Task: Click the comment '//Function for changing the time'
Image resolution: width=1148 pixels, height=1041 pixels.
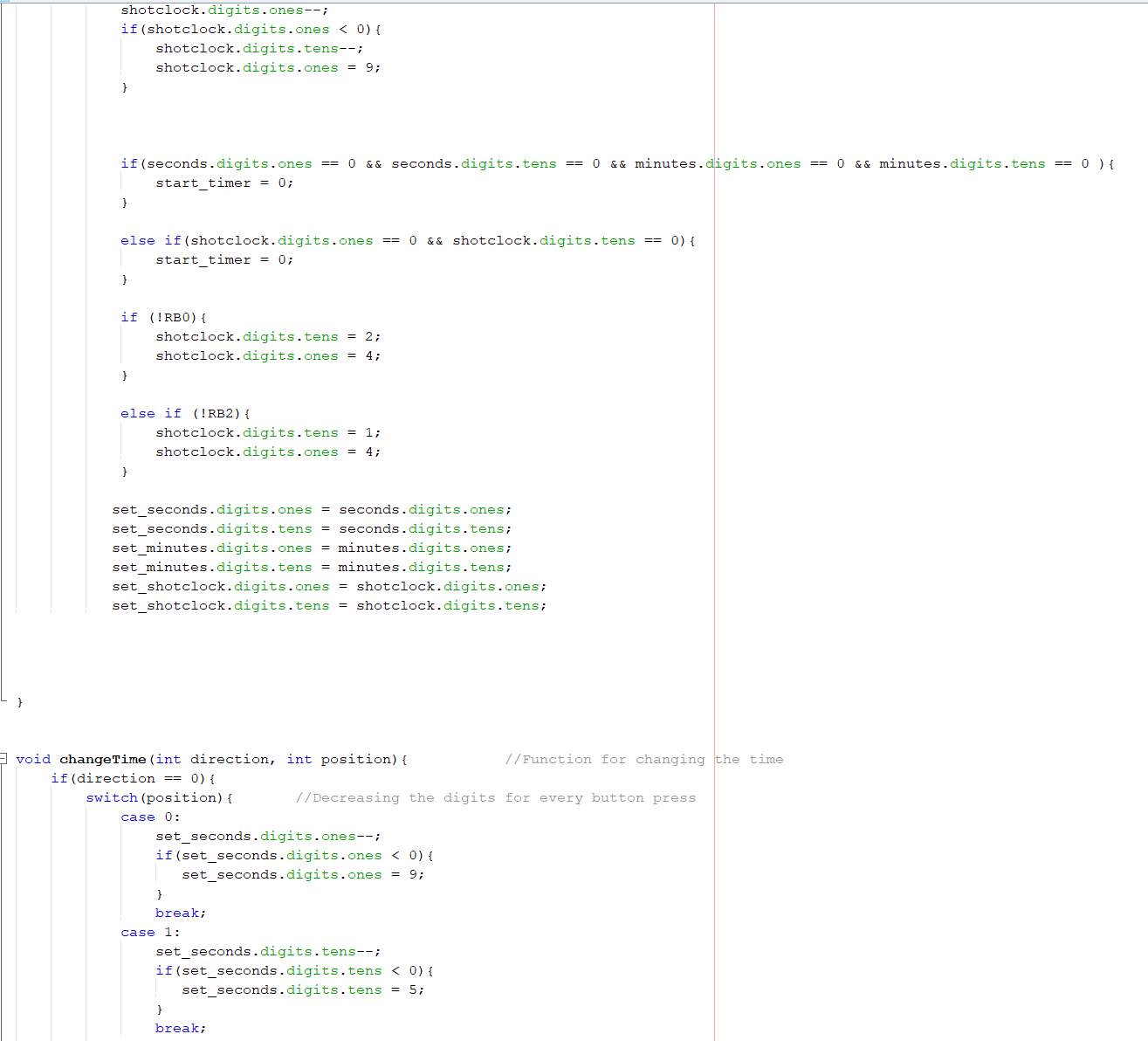Action: click(644, 760)
